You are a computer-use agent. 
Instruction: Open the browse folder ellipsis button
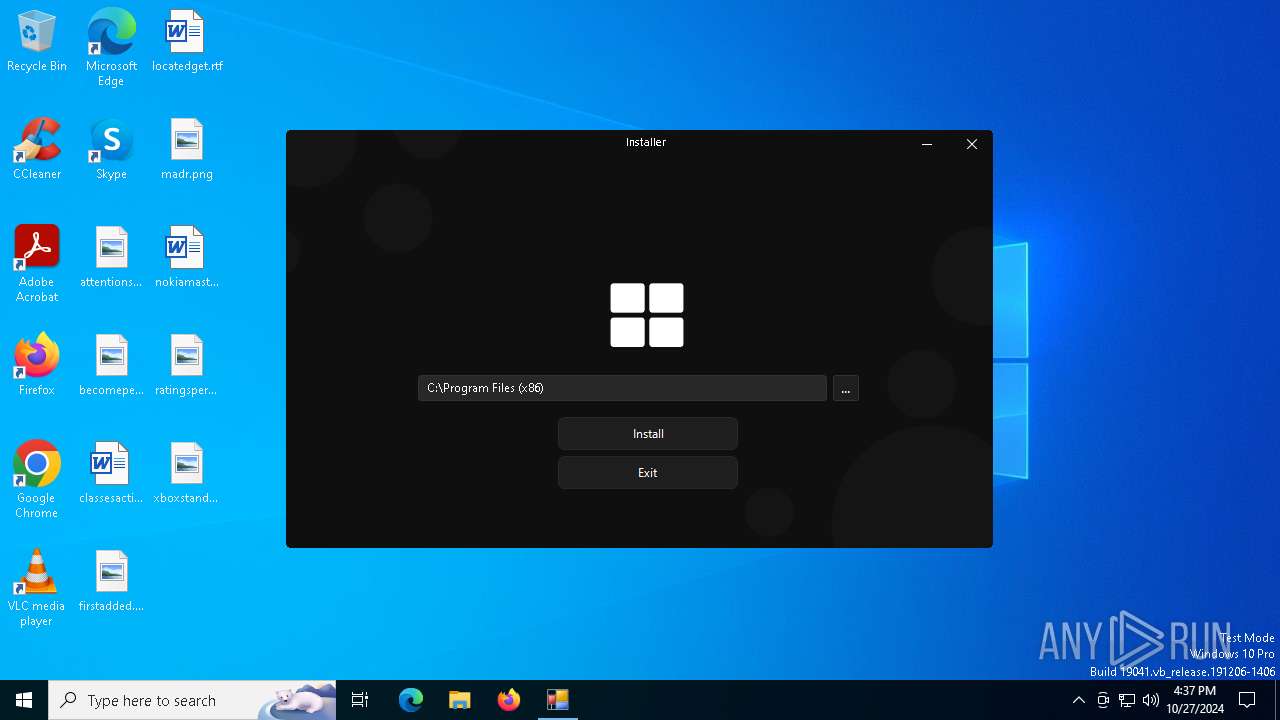coord(846,388)
